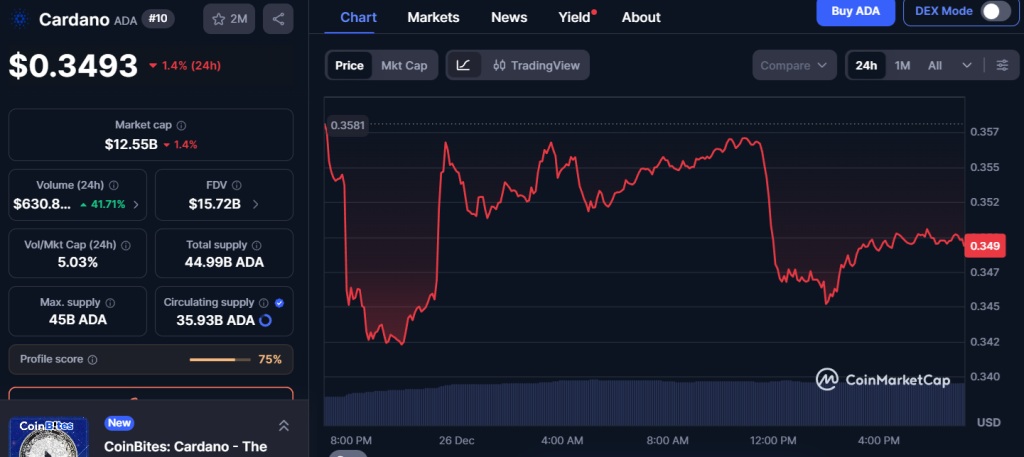The height and width of the screenshot is (457, 1024).
Task: Open the Chart tab
Action: pos(359,18)
